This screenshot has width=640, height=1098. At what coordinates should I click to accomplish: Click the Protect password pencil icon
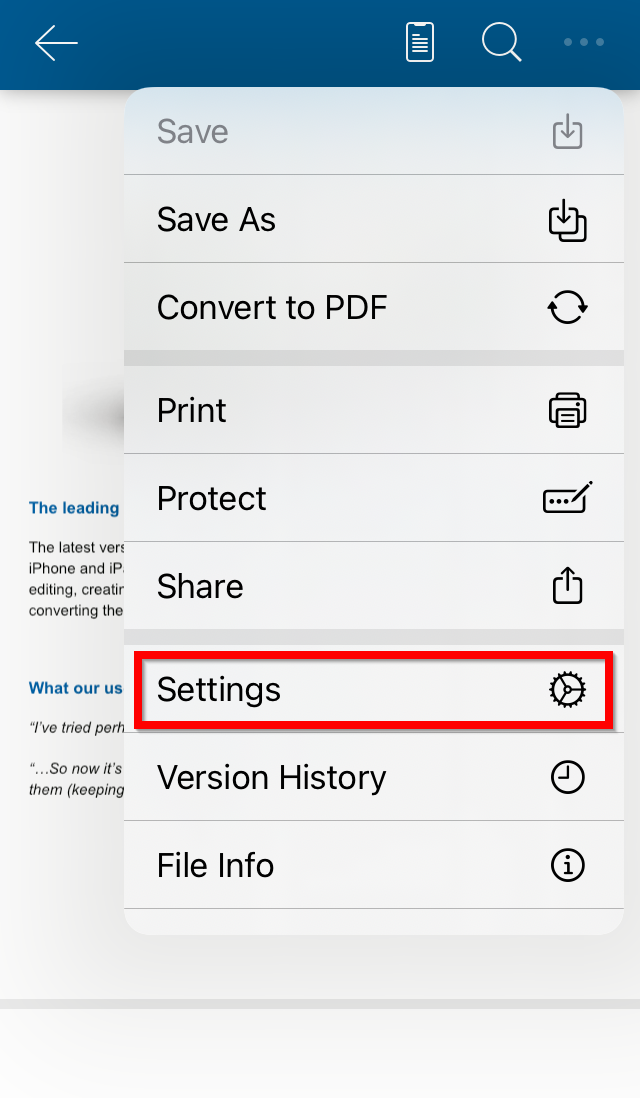point(568,497)
